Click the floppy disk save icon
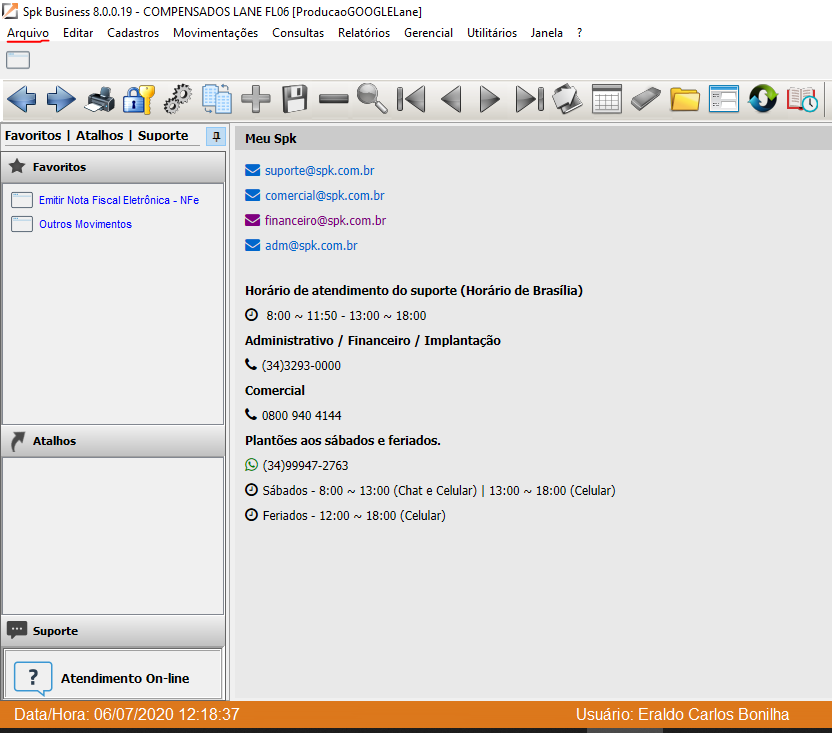The height and width of the screenshot is (733, 832). pos(294,99)
